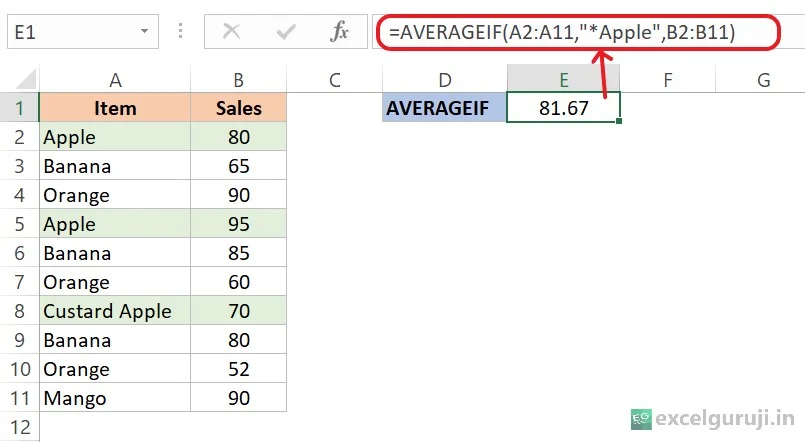Select row 10 header
The height and width of the screenshot is (442, 805).
point(20,369)
